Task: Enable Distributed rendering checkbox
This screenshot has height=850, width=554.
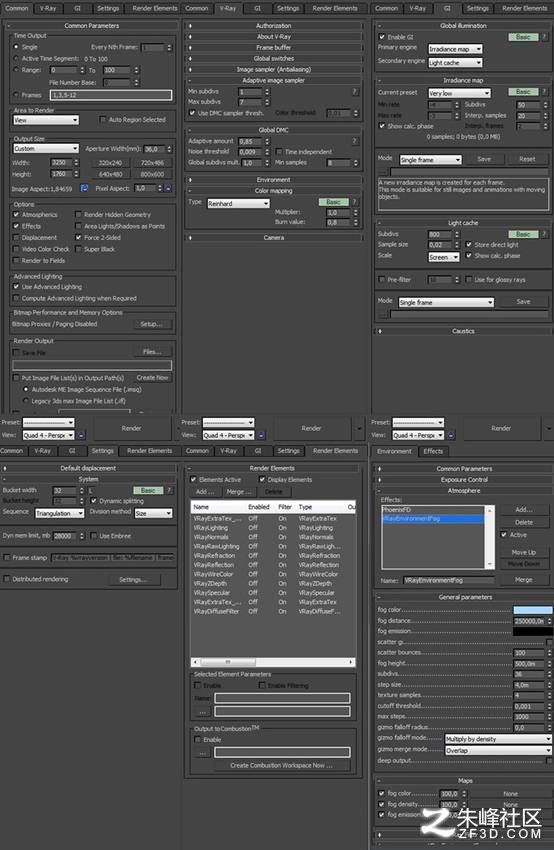Action: [7, 579]
